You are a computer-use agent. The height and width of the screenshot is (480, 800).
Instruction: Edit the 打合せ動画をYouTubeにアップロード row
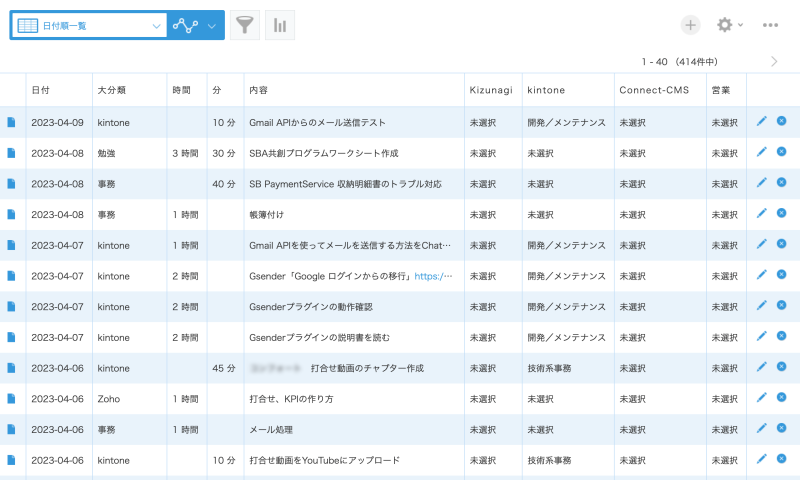click(x=761, y=459)
